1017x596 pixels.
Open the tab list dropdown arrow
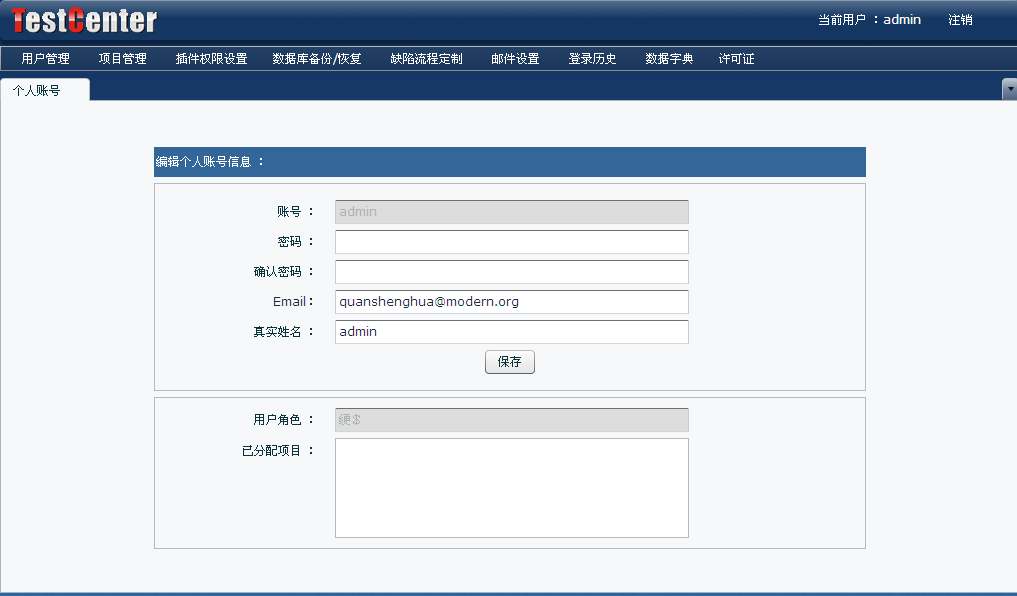click(x=1009, y=89)
